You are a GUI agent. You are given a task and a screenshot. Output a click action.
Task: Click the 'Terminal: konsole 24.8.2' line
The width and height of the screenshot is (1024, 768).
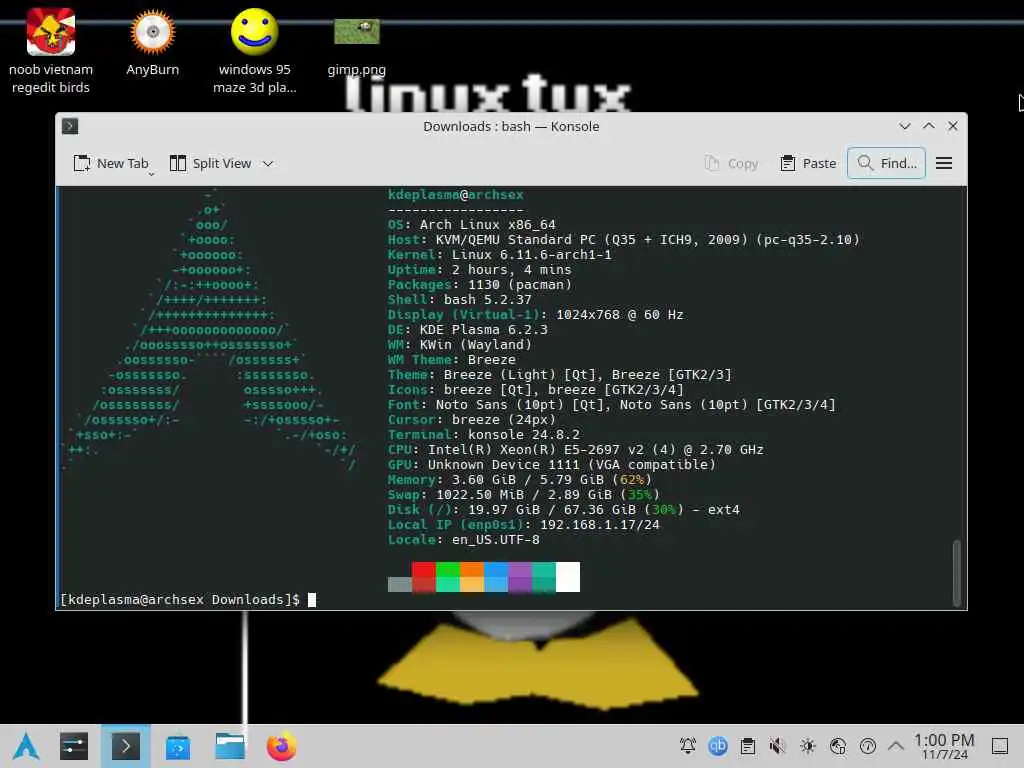(x=483, y=435)
